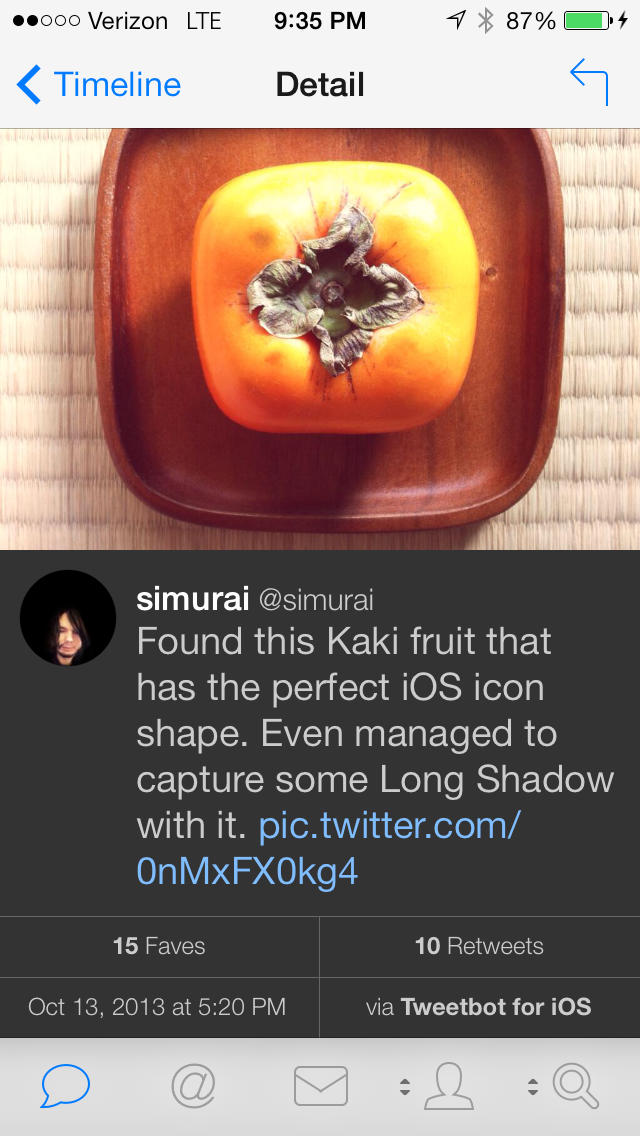
Task: Tap the reply arrow icon
Action: click(x=590, y=83)
